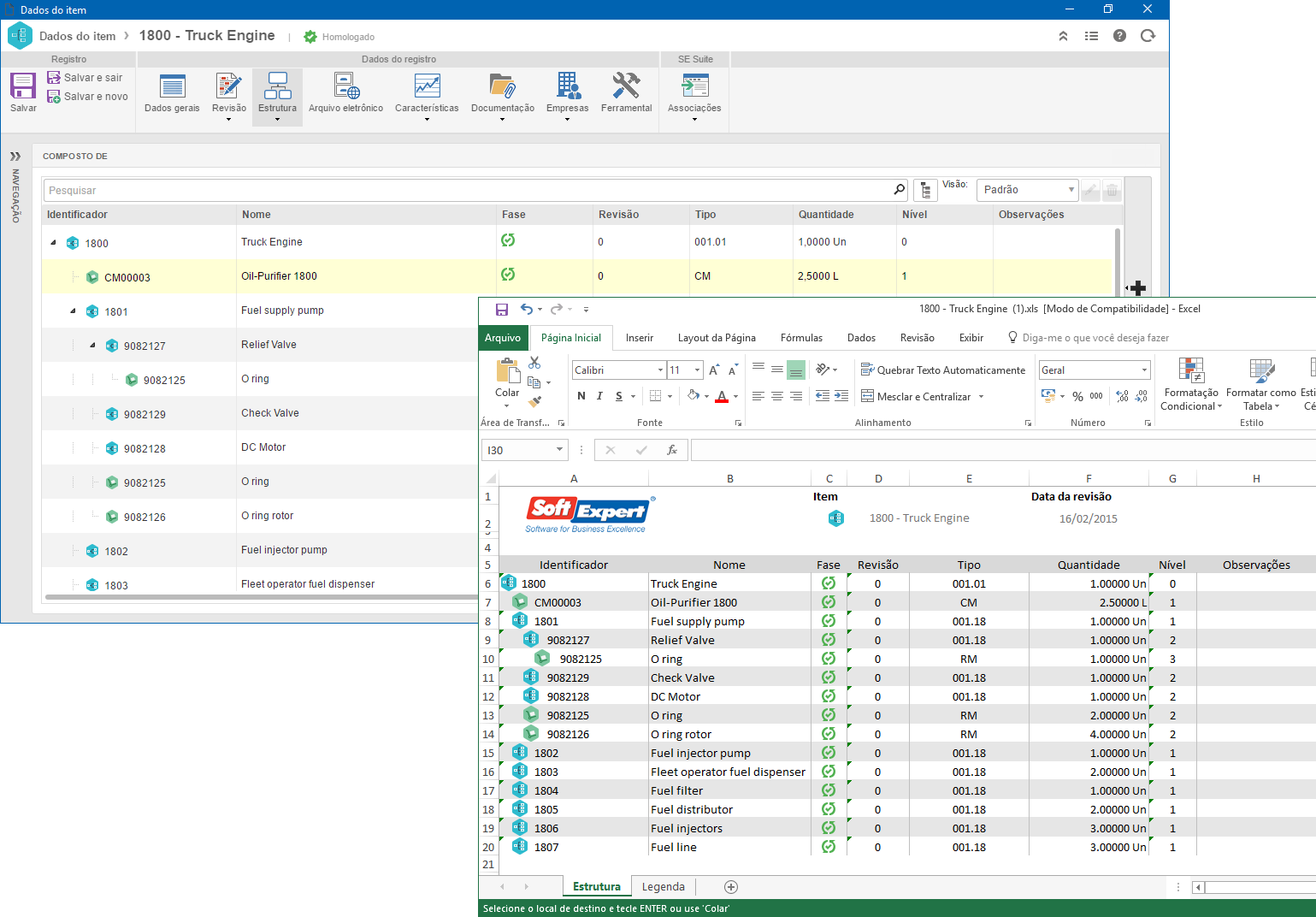Toggle italic I formatting in Excel
Screen dimensions: 1316x917
tap(599, 396)
